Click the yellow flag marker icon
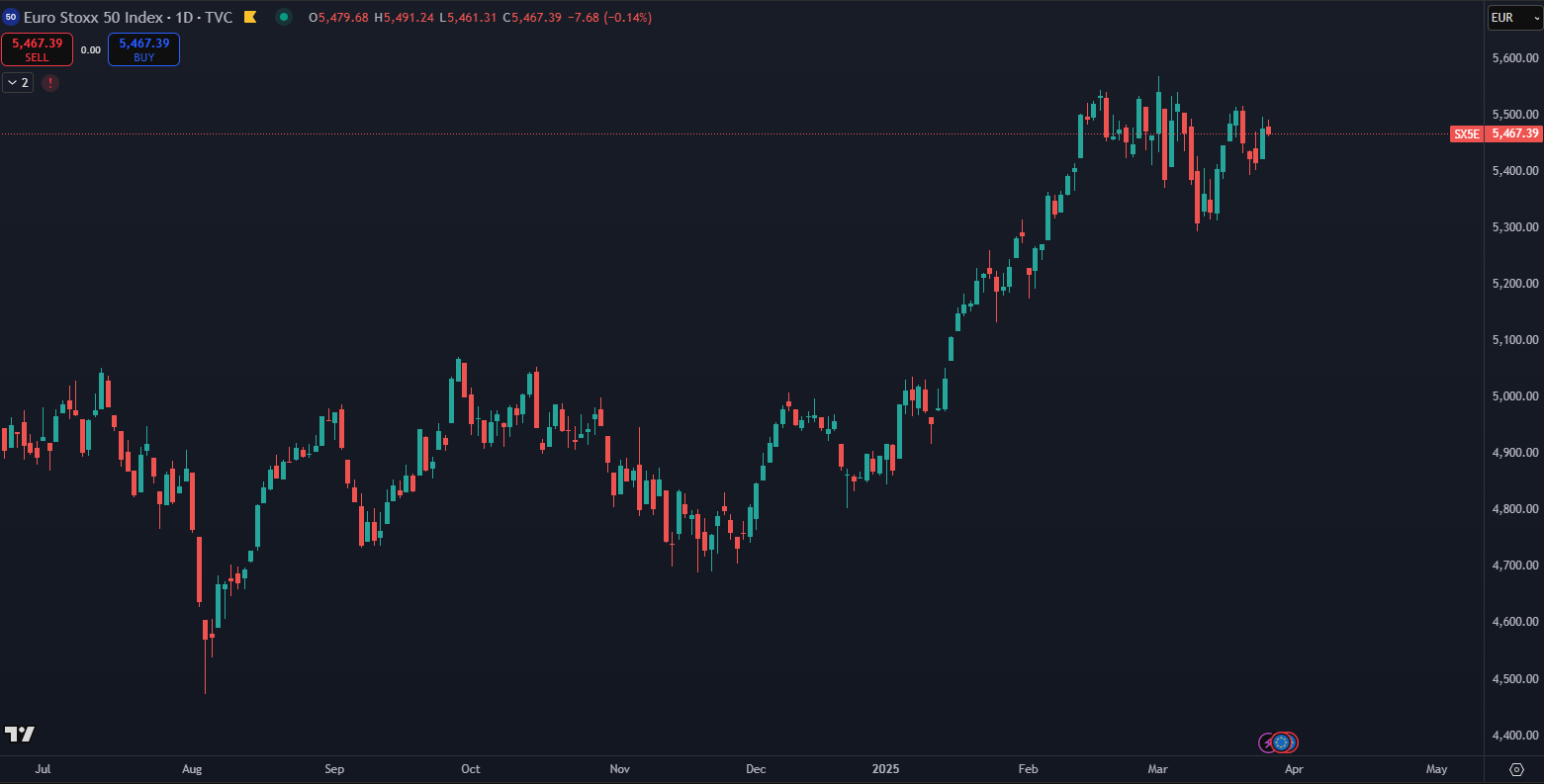 (250, 17)
